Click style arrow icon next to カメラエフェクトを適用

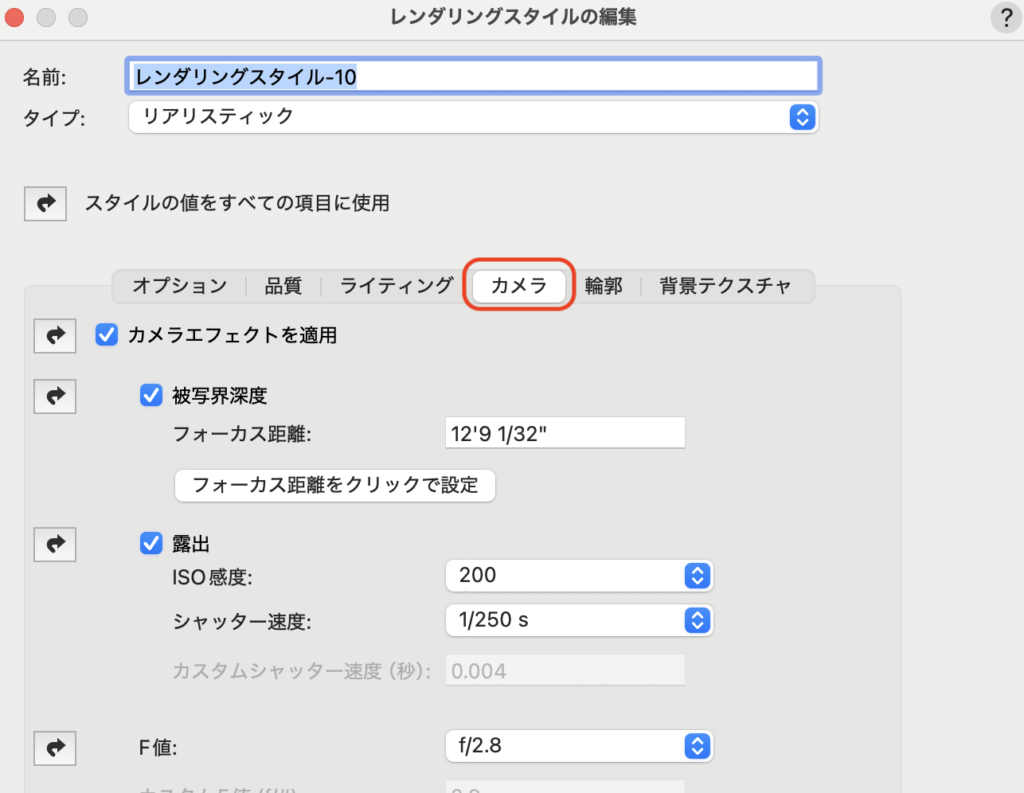(x=55, y=336)
